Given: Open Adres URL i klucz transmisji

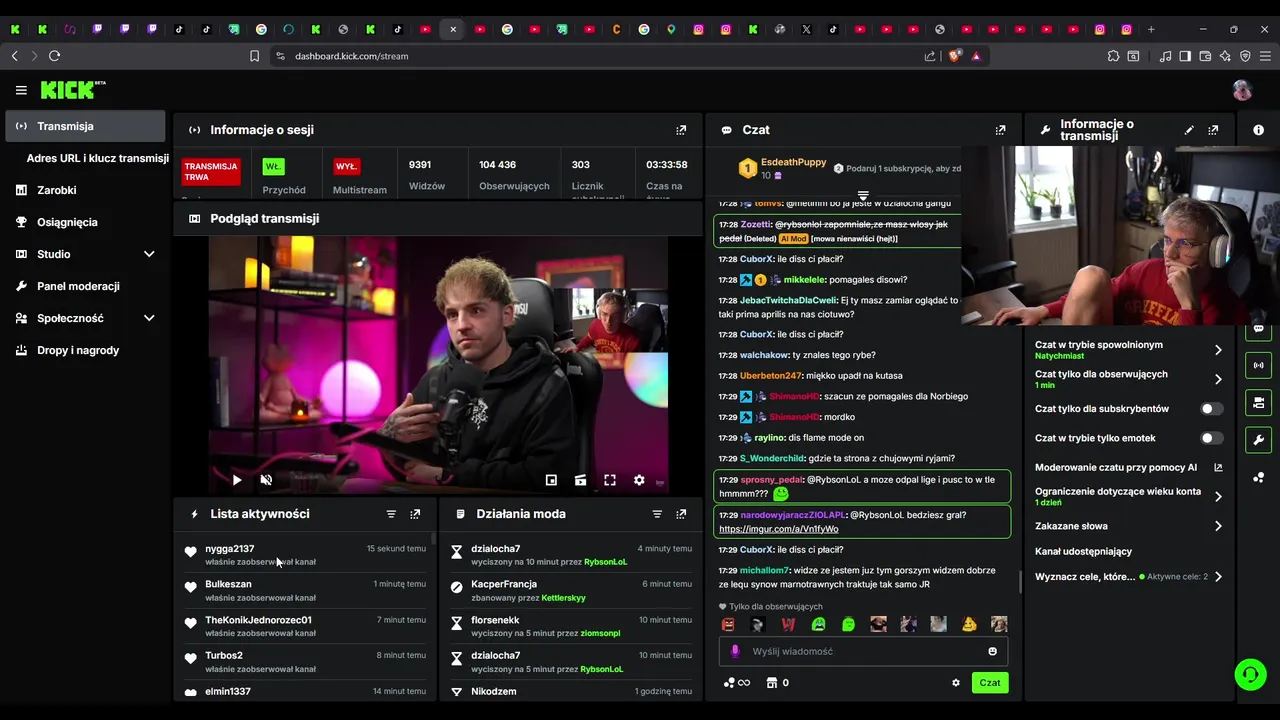Looking at the screenshot, I should (98, 158).
